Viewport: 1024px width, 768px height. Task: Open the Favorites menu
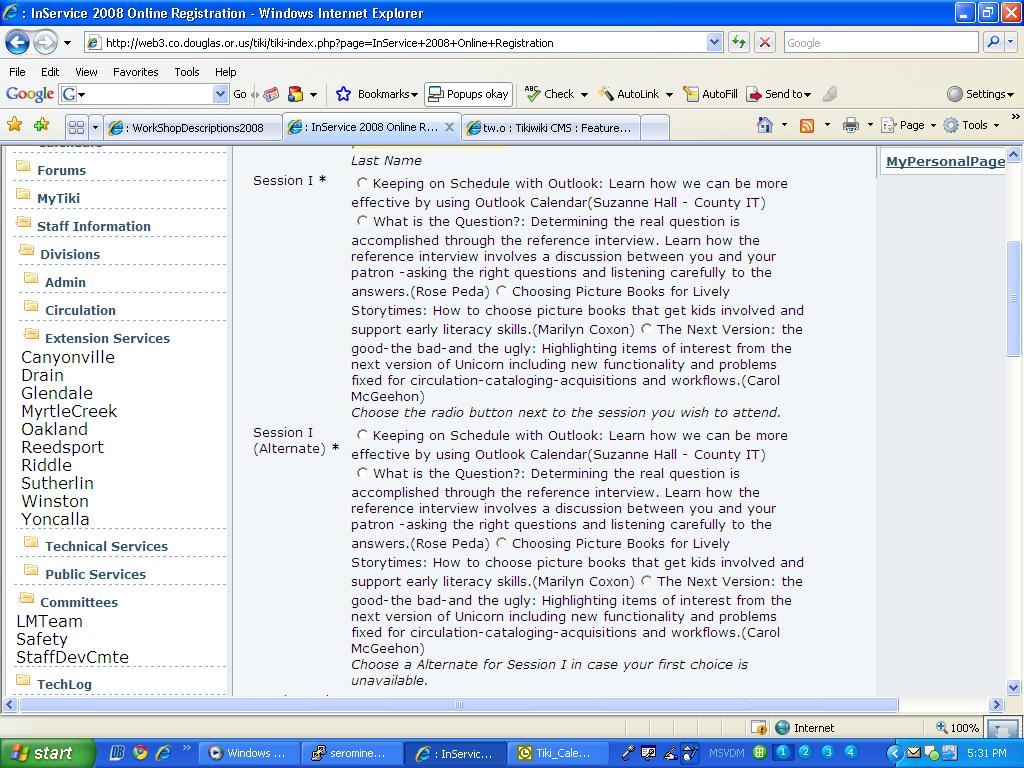coord(136,72)
